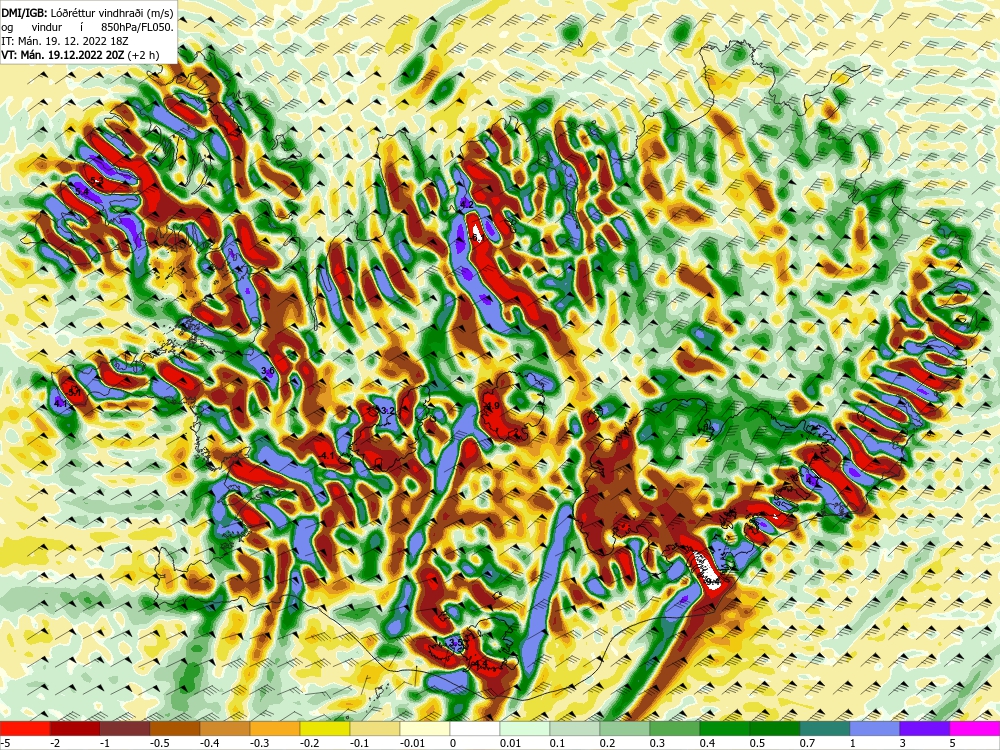Image resolution: width=1000 pixels, height=750 pixels.
Task: Click the dark green swatch between 0.5 and 0.7
Action: [775, 728]
